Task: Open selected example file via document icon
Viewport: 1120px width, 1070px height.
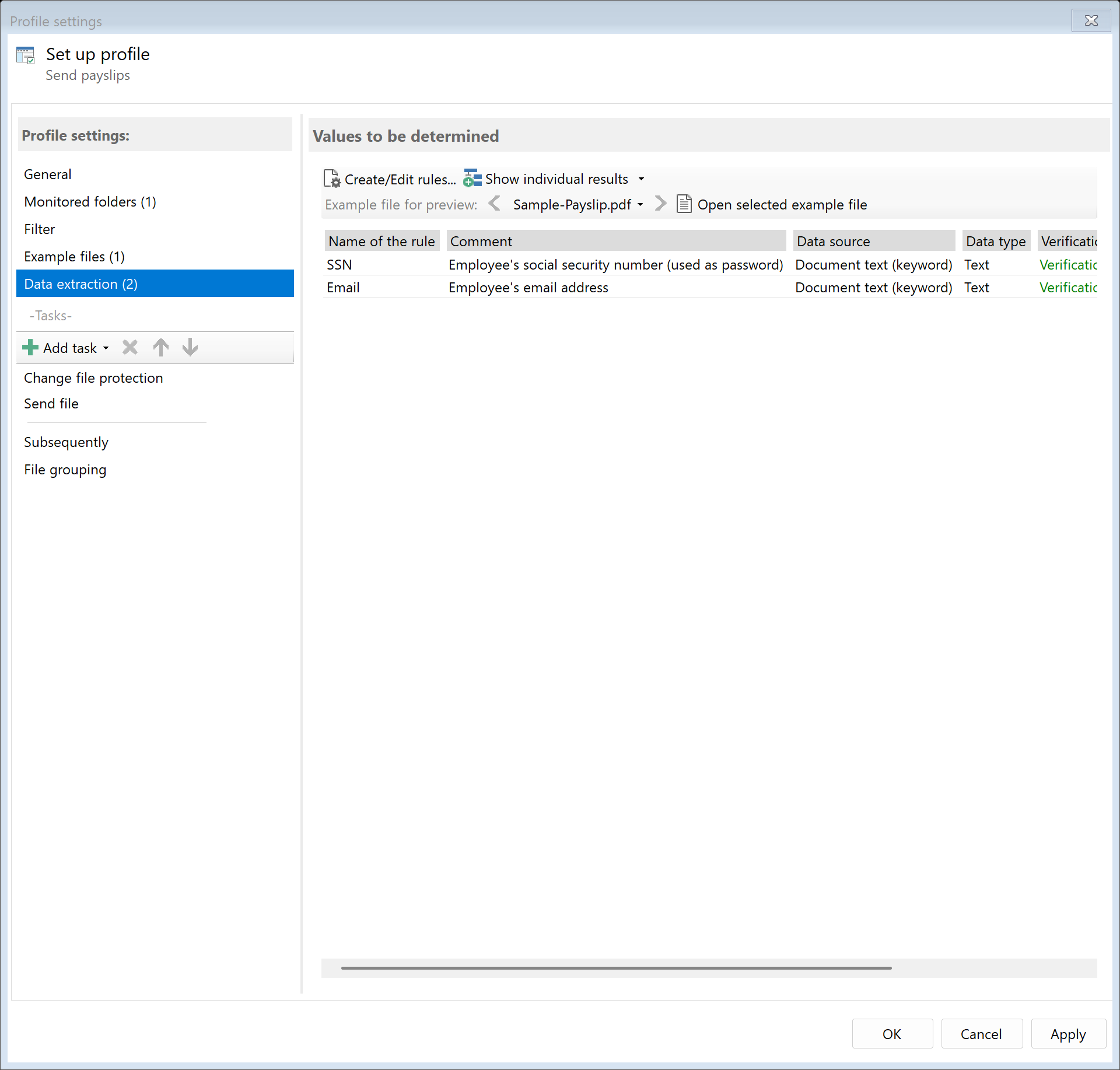Action: coord(684,204)
